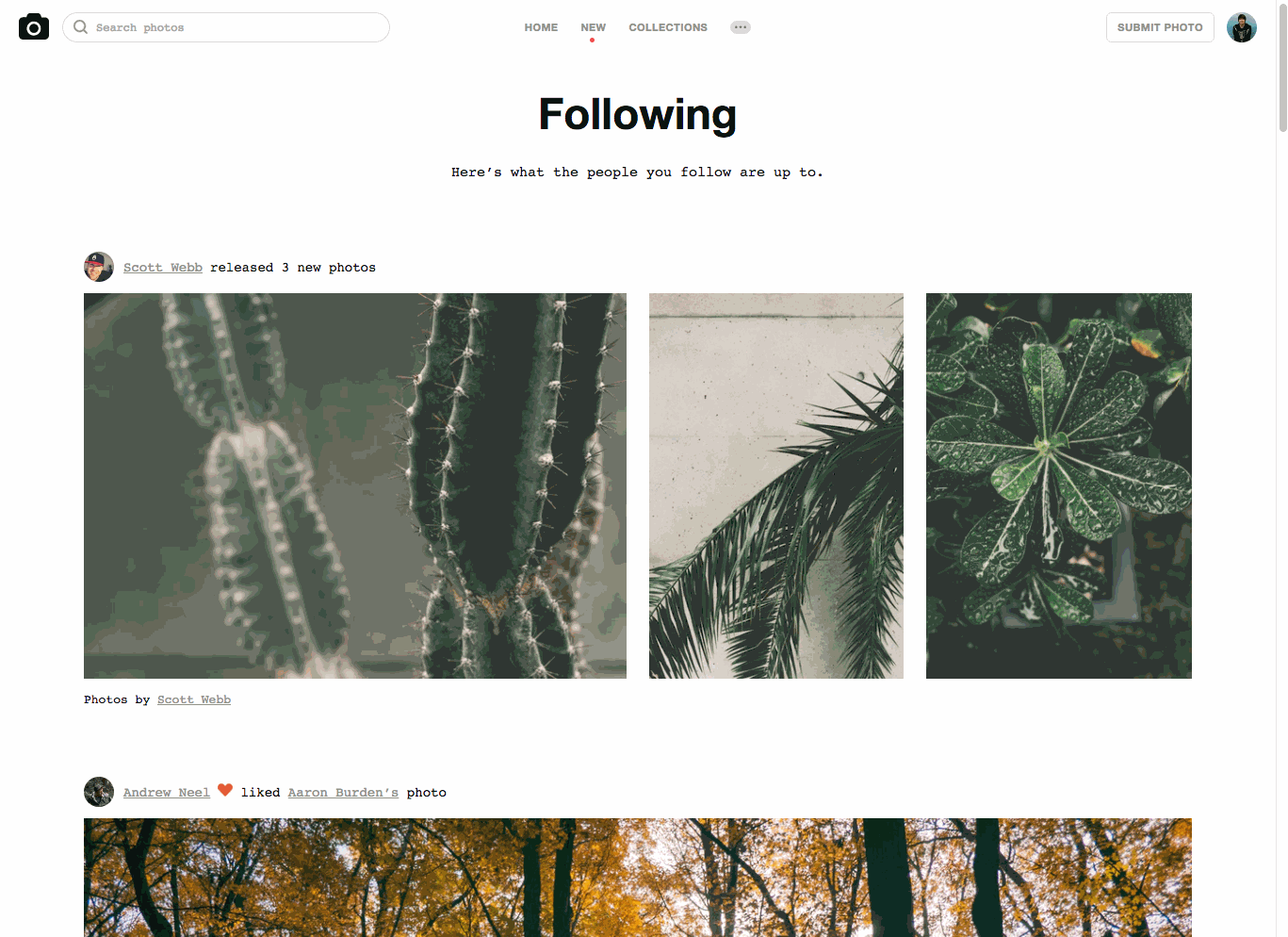This screenshot has width=1288, height=937.
Task: Open Scott Webb profile link in header
Action: [163, 268]
